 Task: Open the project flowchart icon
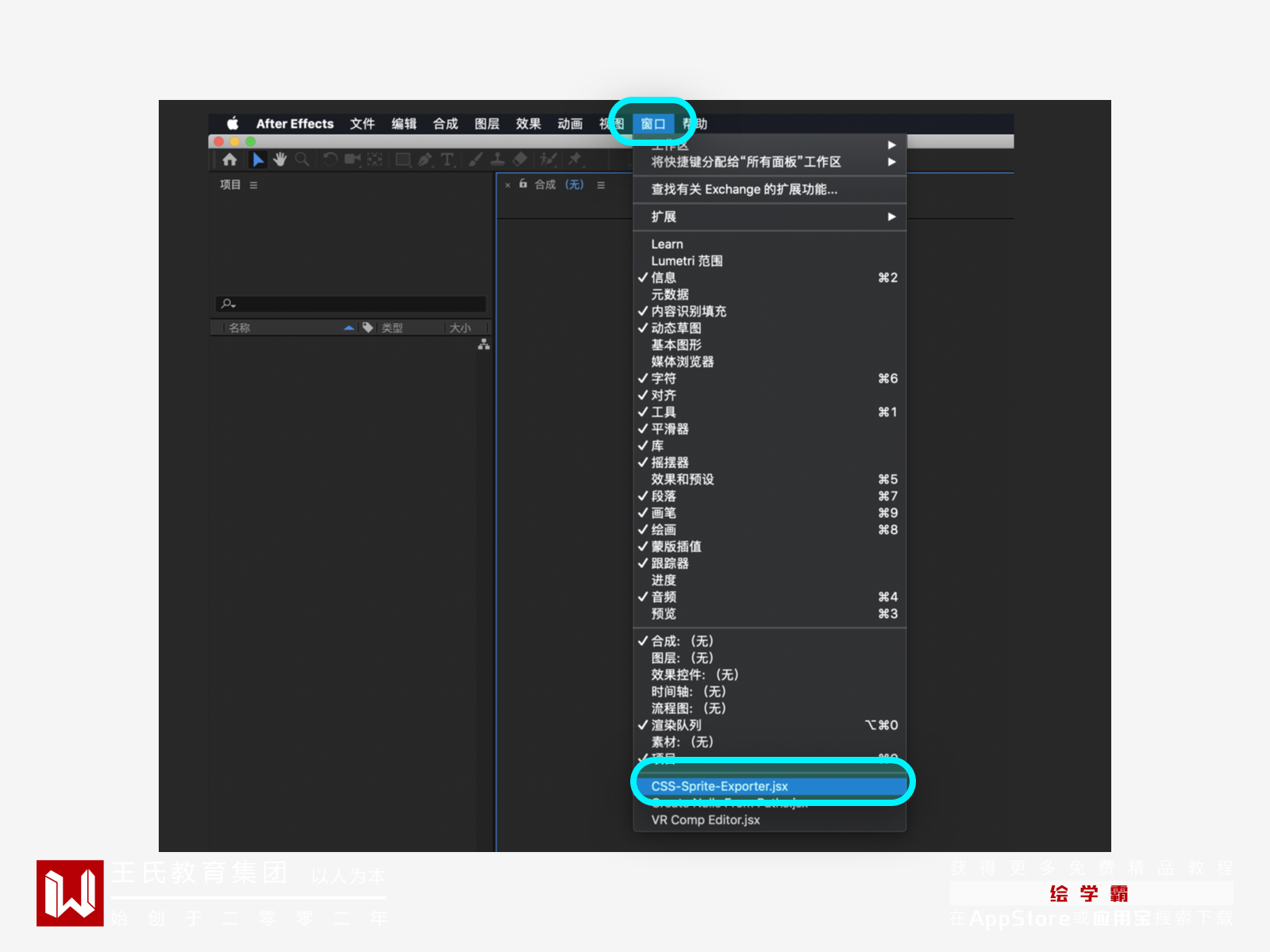(x=483, y=344)
